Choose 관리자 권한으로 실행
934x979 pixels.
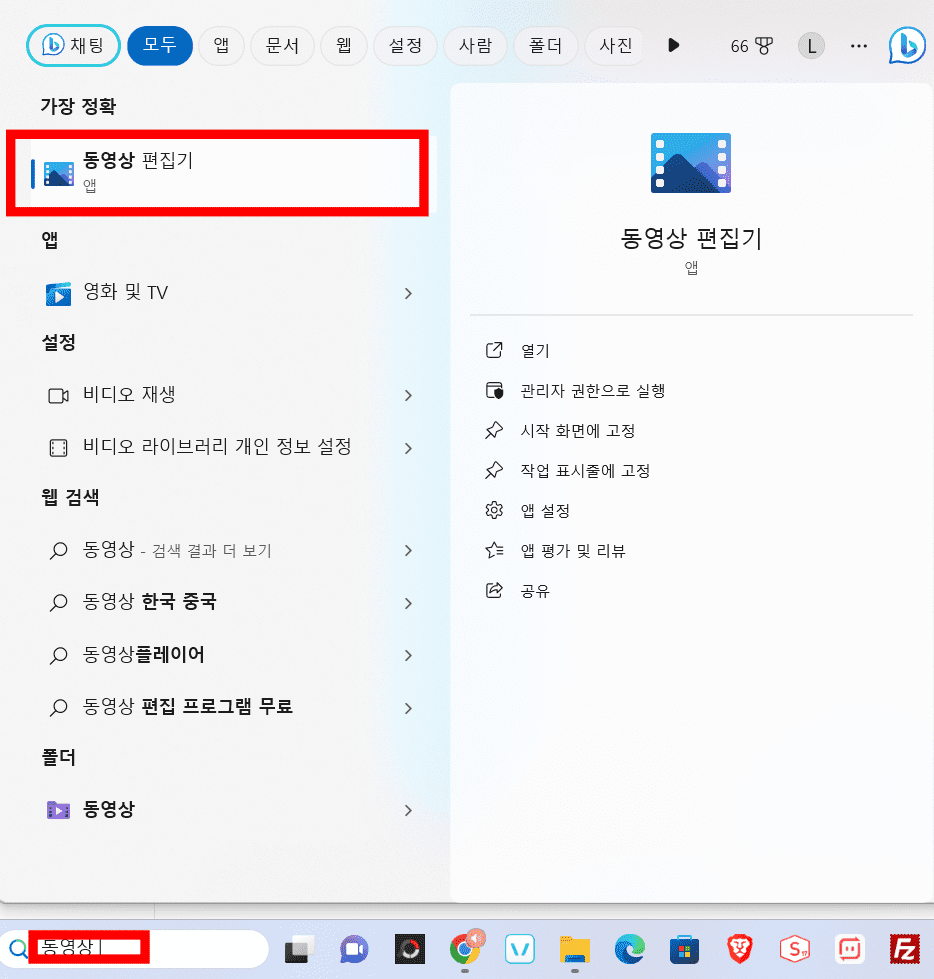coord(592,391)
